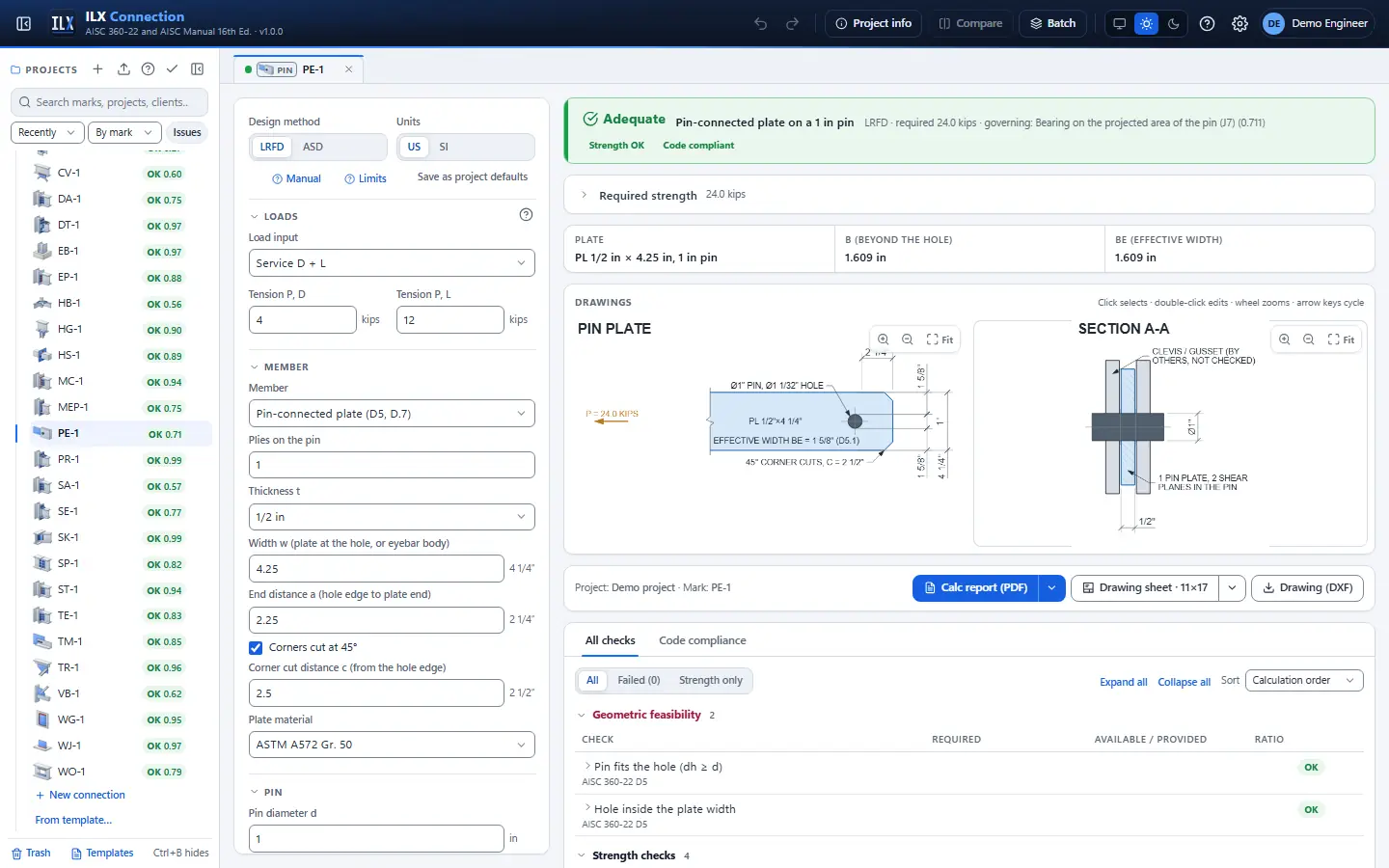
Task: Open help for the Loads section
Action: (x=526, y=215)
